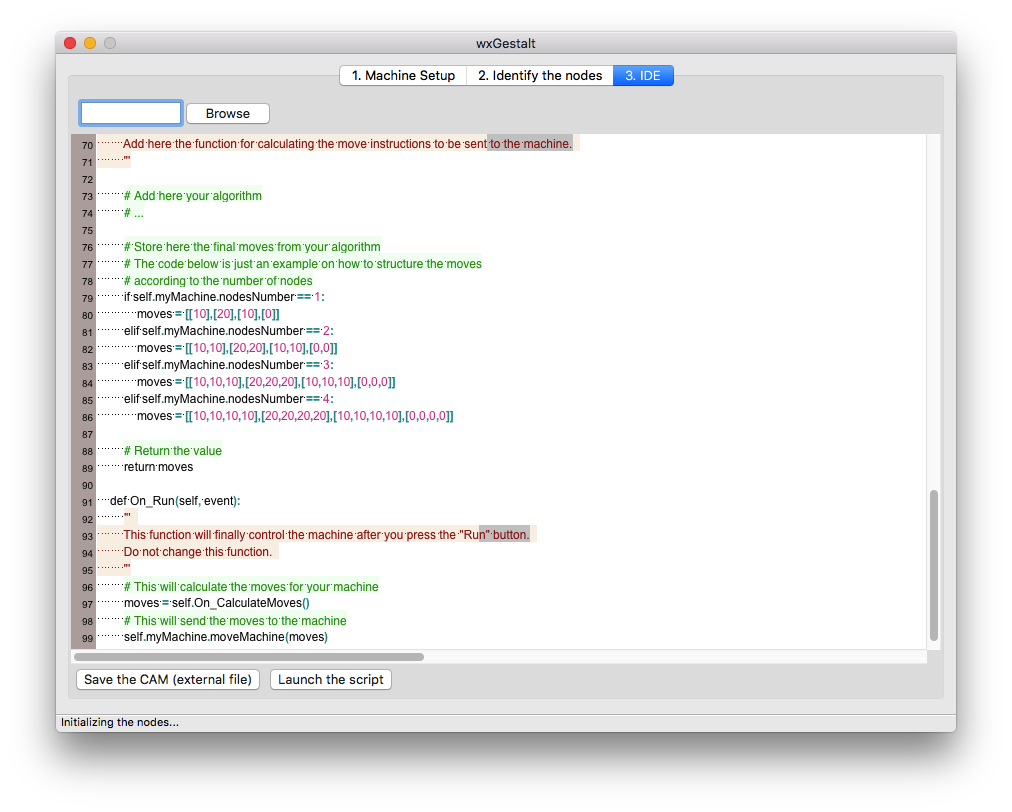Click the 'Initializing the nodes...' status bar text

[x=120, y=722]
